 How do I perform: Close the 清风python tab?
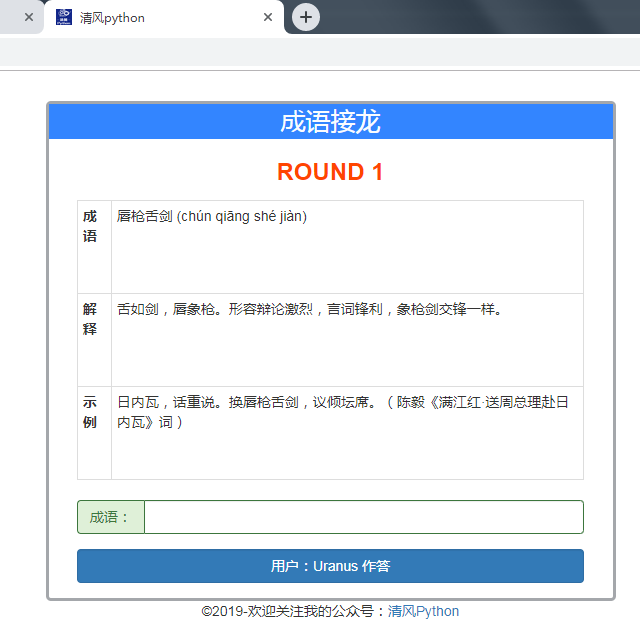(268, 17)
